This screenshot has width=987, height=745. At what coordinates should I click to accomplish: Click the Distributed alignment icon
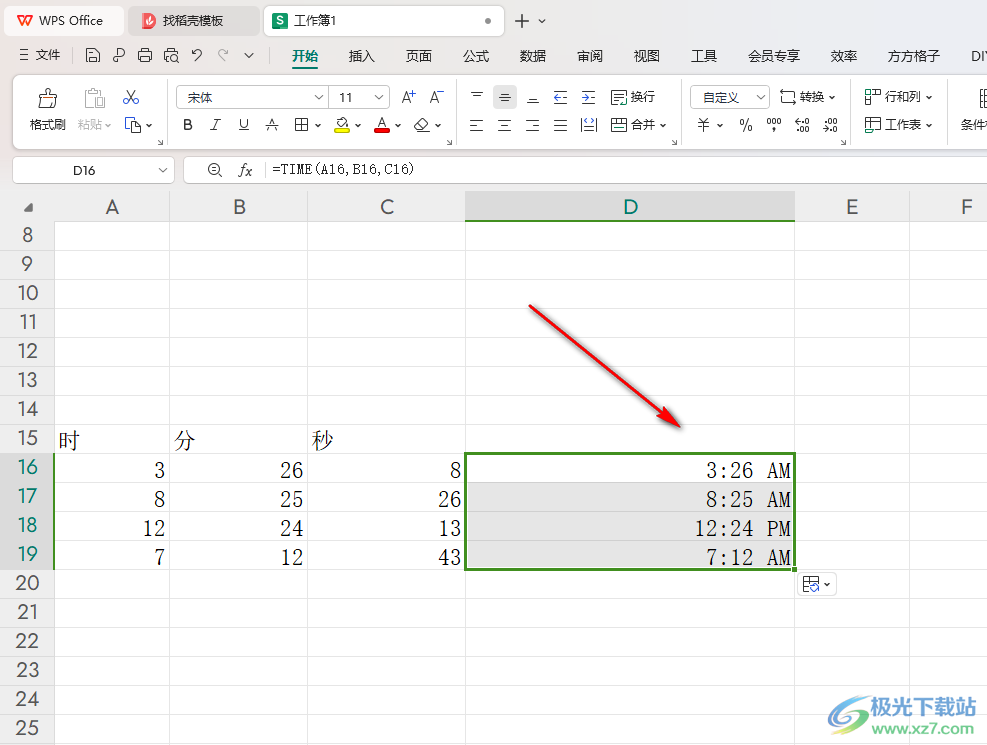tap(589, 125)
